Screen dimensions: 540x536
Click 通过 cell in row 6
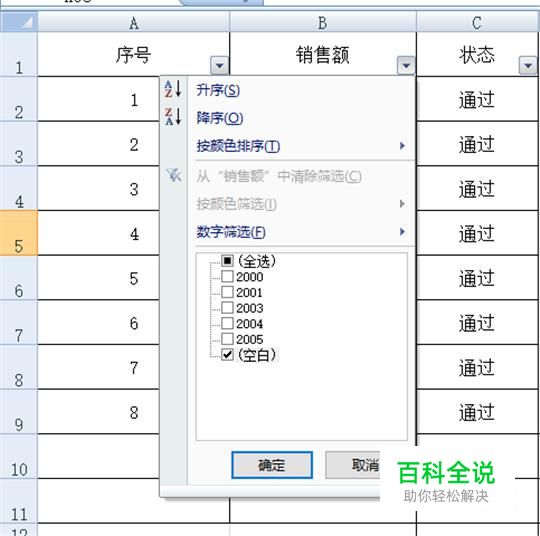click(x=477, y=278)
